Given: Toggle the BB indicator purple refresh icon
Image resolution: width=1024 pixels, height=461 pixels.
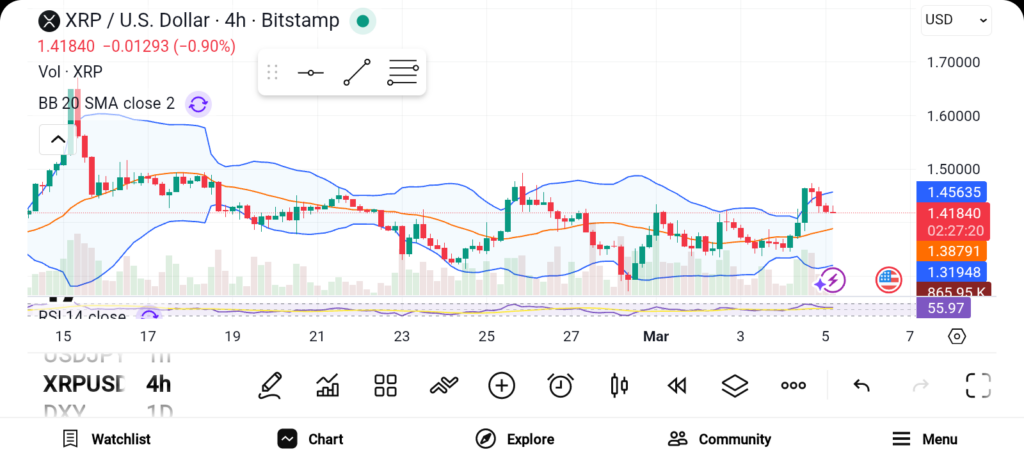Looking at the screenshot, I should coord(198,104).
